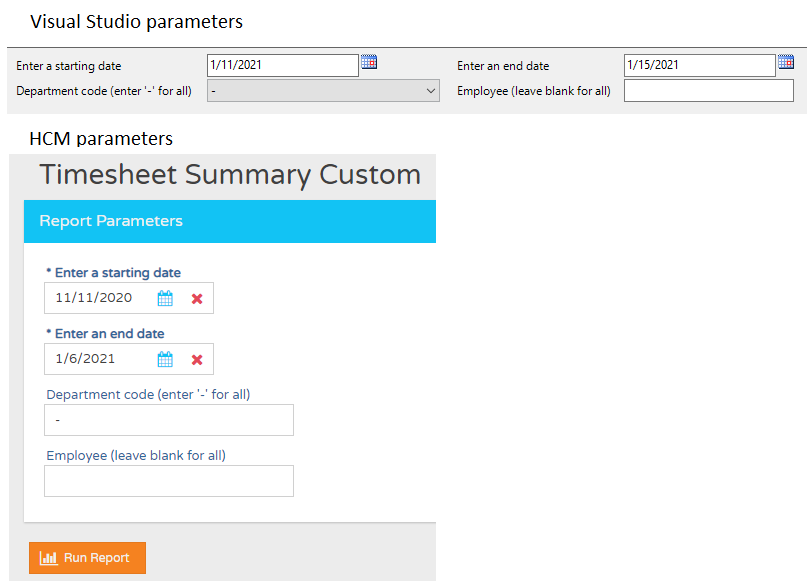Open the HCM starting date calendar icon
The width and height of the screenshot is (808, 581).
165,298
